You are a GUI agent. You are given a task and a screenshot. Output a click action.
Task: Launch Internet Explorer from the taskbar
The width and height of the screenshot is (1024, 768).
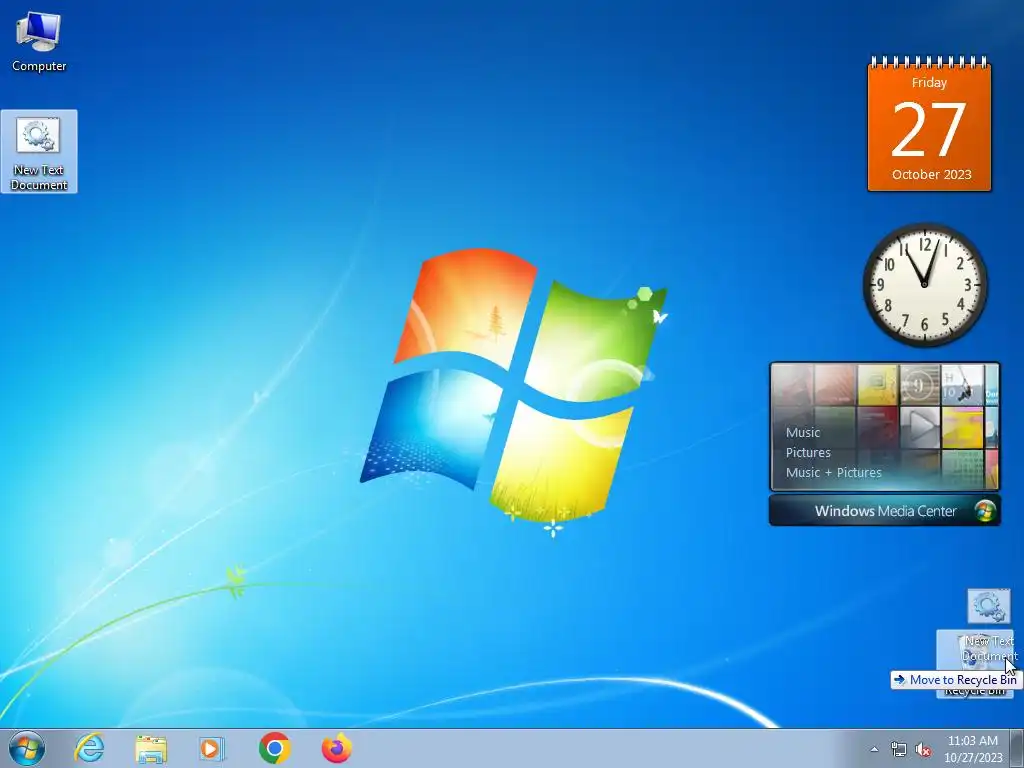[89, 748]
